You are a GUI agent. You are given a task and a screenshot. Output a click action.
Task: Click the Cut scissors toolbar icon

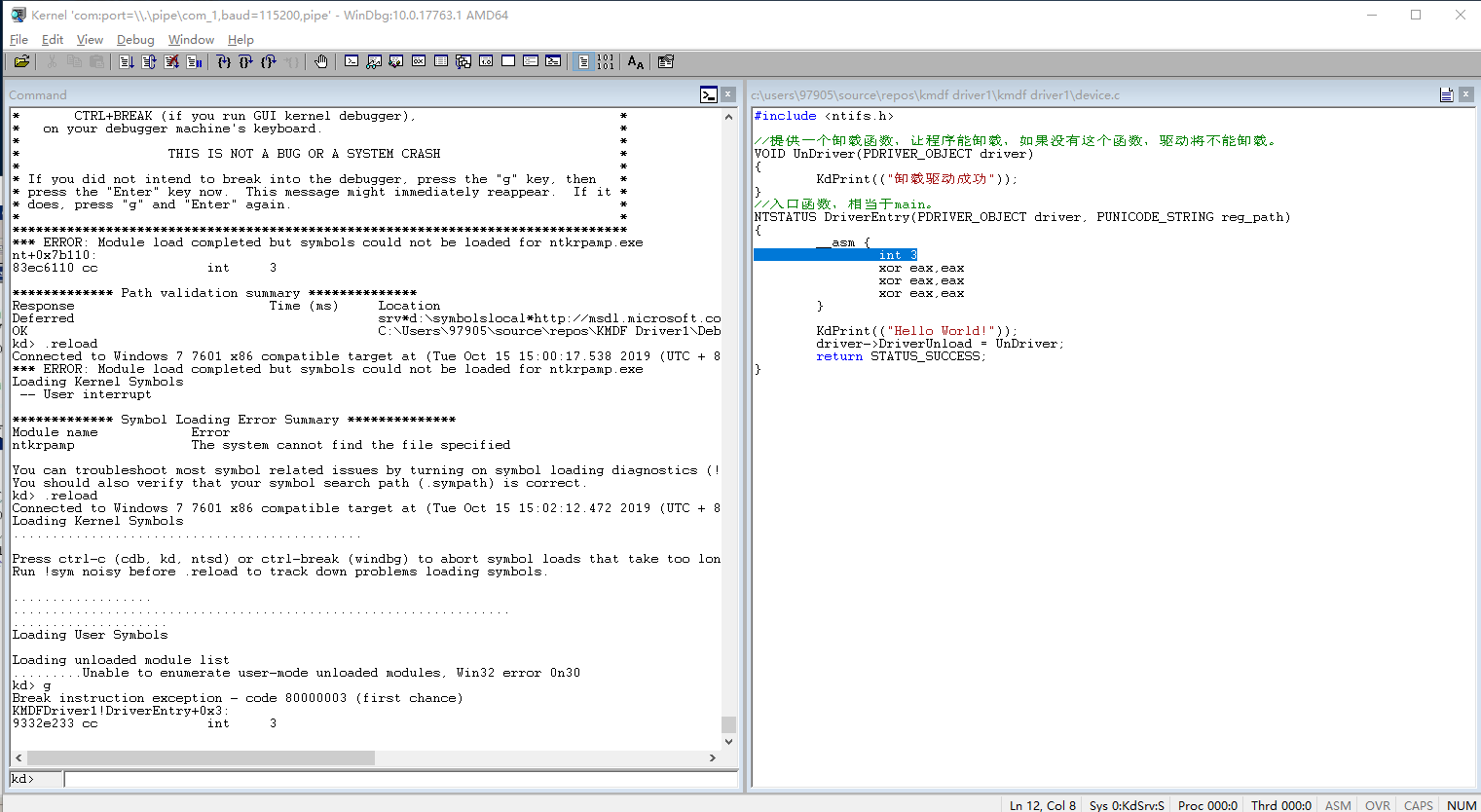[52, 61]
